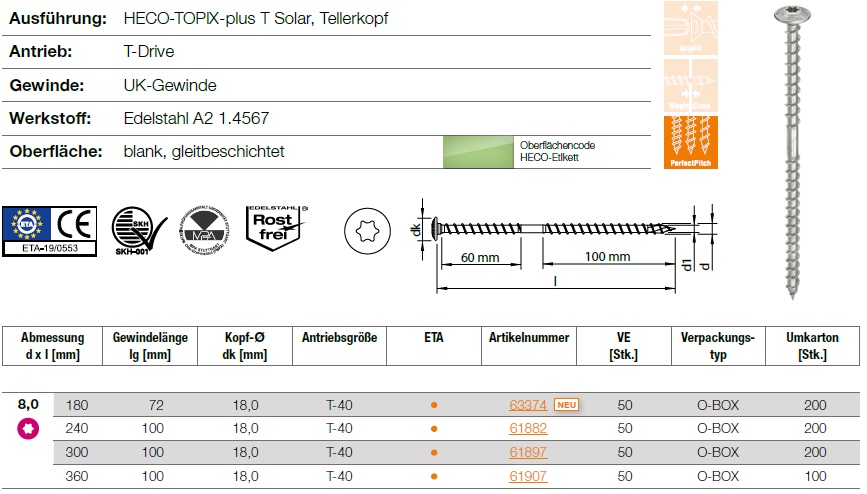Click the 'T-Drive' Antrieb value
The height and width of the screenshot is (494, 867).
(x=149, y=51)
